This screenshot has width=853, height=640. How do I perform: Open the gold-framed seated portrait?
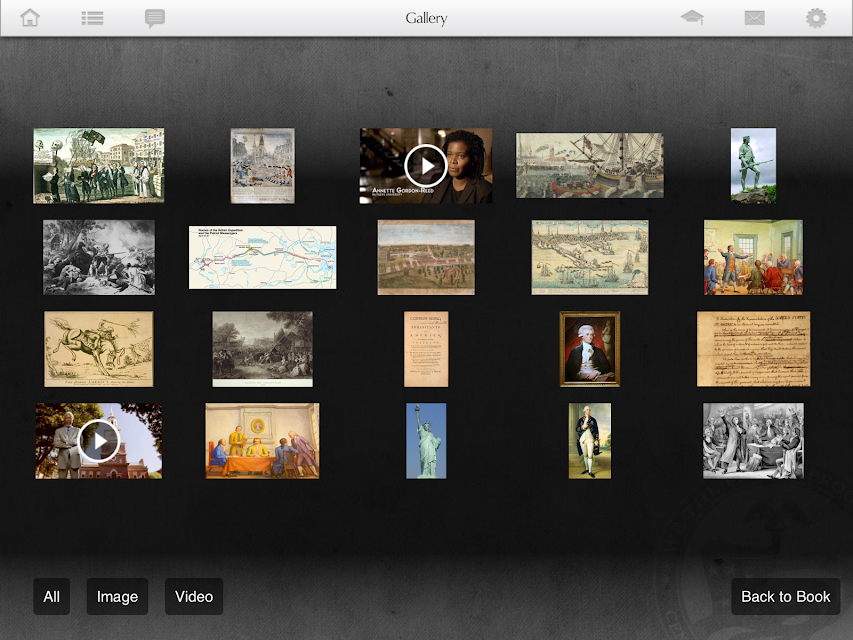(x=590, y=349)
